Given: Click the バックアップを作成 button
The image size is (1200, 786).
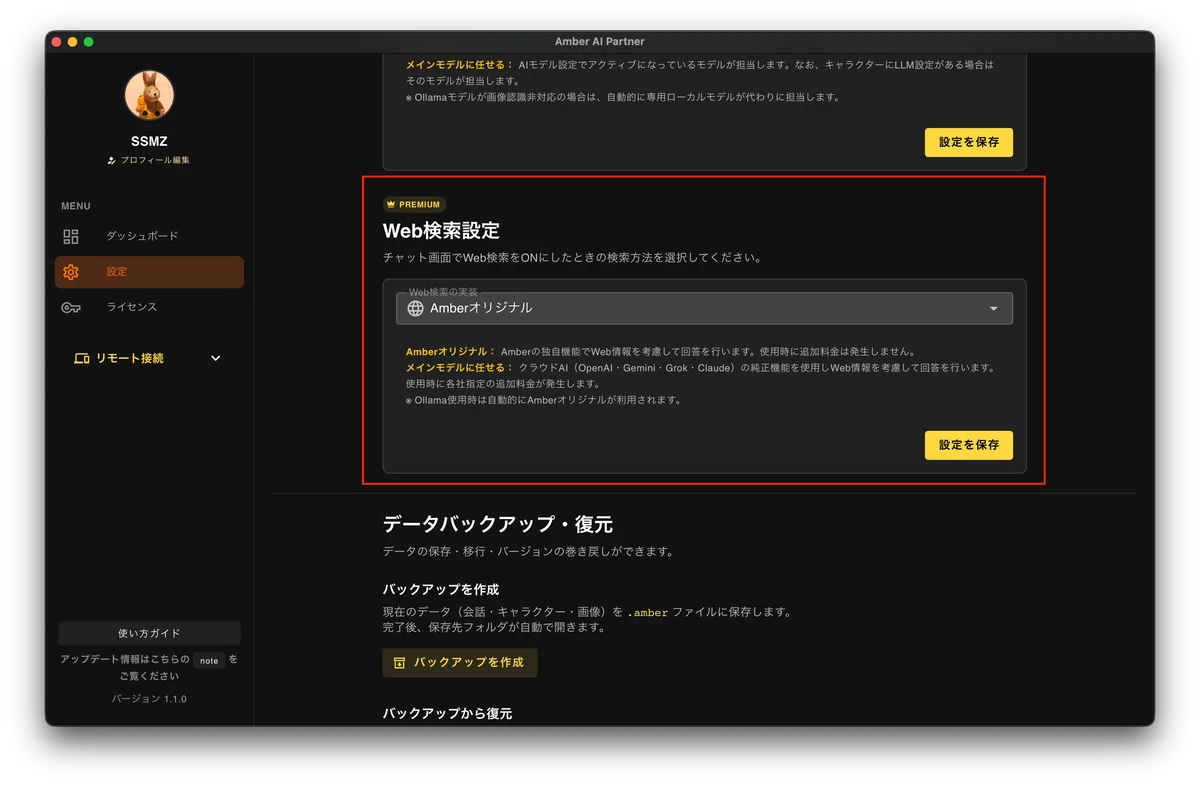Looking at the screenshot, I should pos(460,663).
